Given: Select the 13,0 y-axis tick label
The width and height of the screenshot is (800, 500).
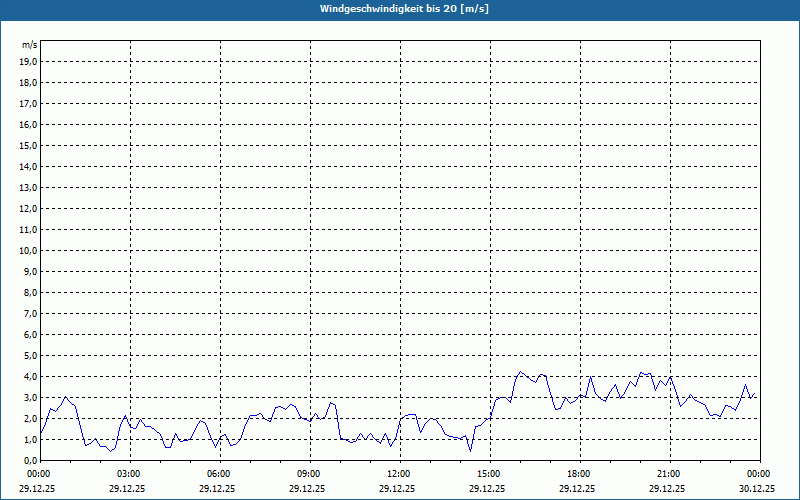Looking at the screenshot, I should (x=28, y=187).
